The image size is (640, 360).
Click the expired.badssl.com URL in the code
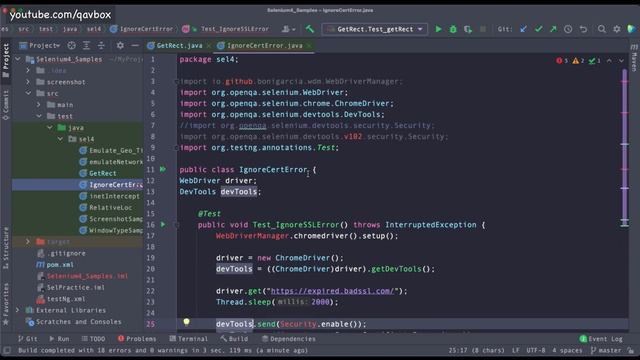(x=332, y=291)
